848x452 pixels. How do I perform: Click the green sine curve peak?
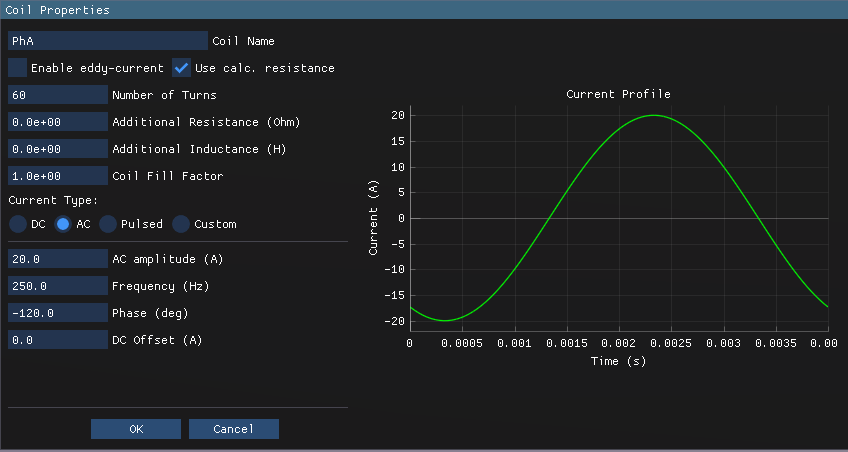click(653, 115)
